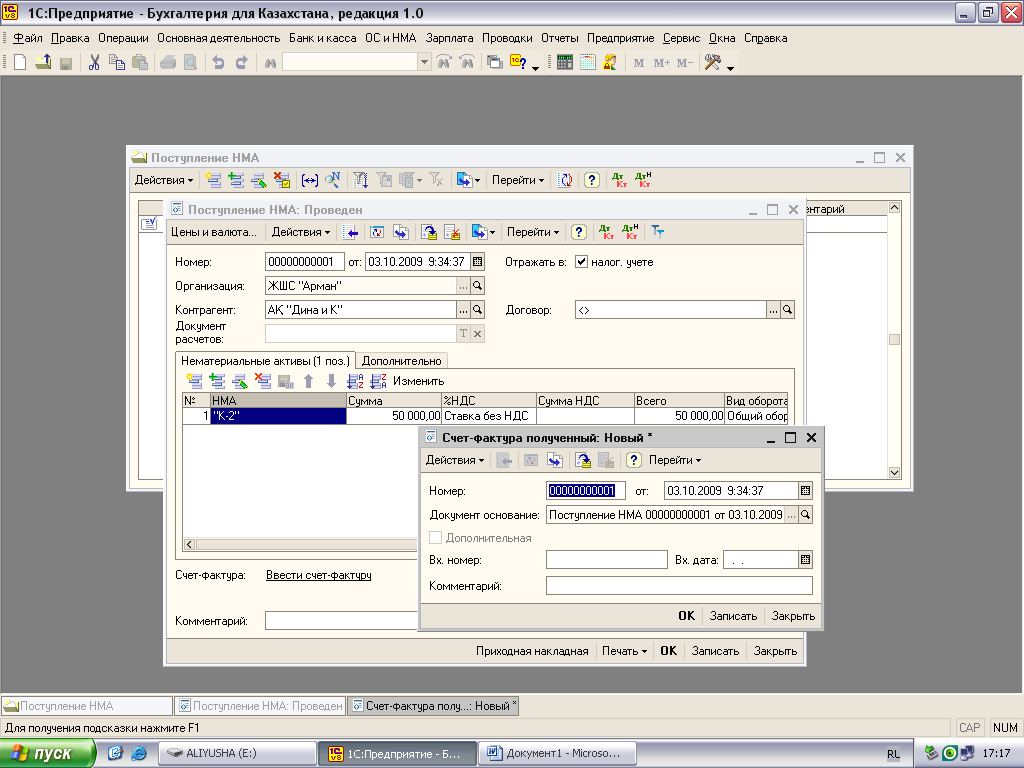Click the 1C help question icon in main toolbar
Viewport: 1024px width, 768px height.
point(519,63)
